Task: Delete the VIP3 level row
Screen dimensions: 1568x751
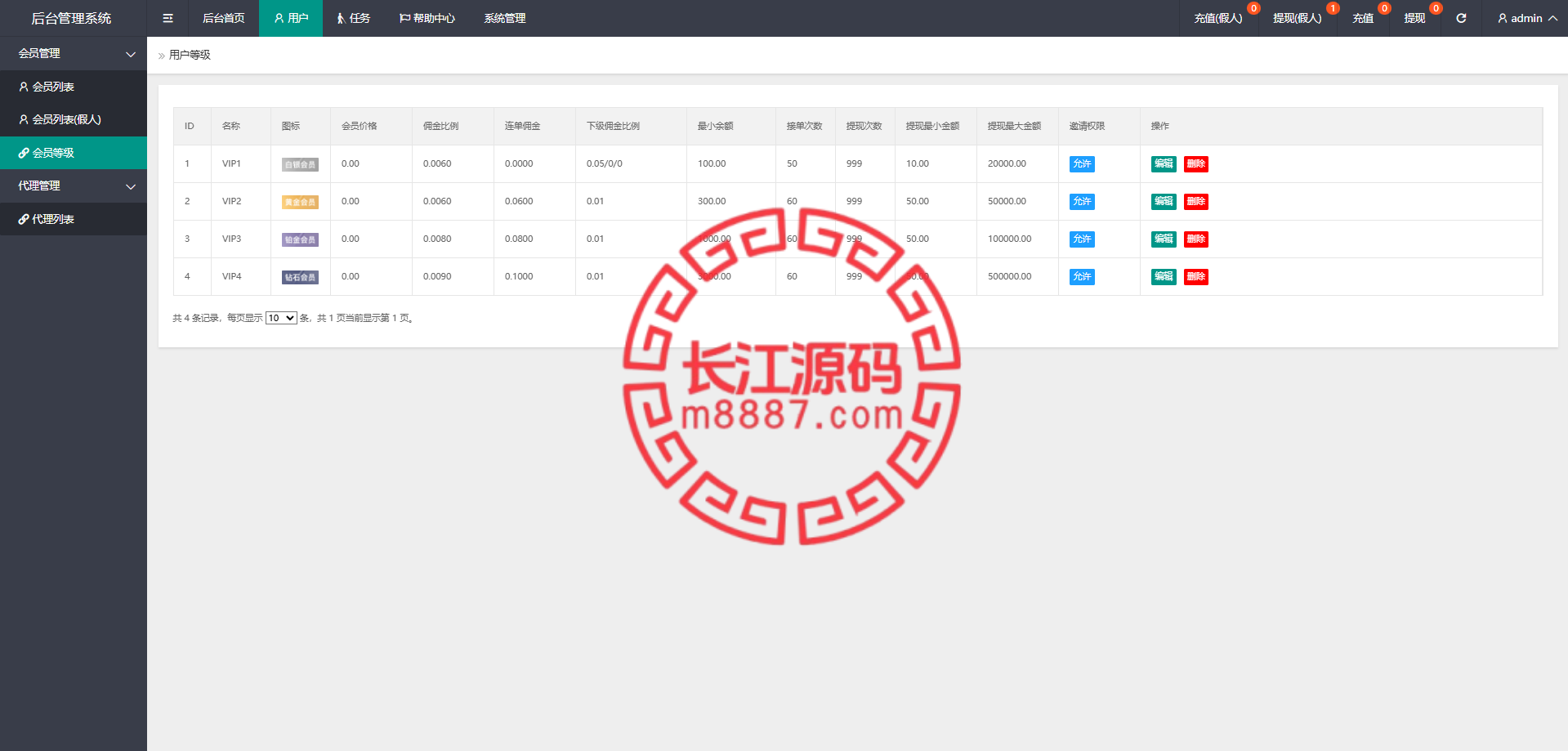Action: (1196, 239)
